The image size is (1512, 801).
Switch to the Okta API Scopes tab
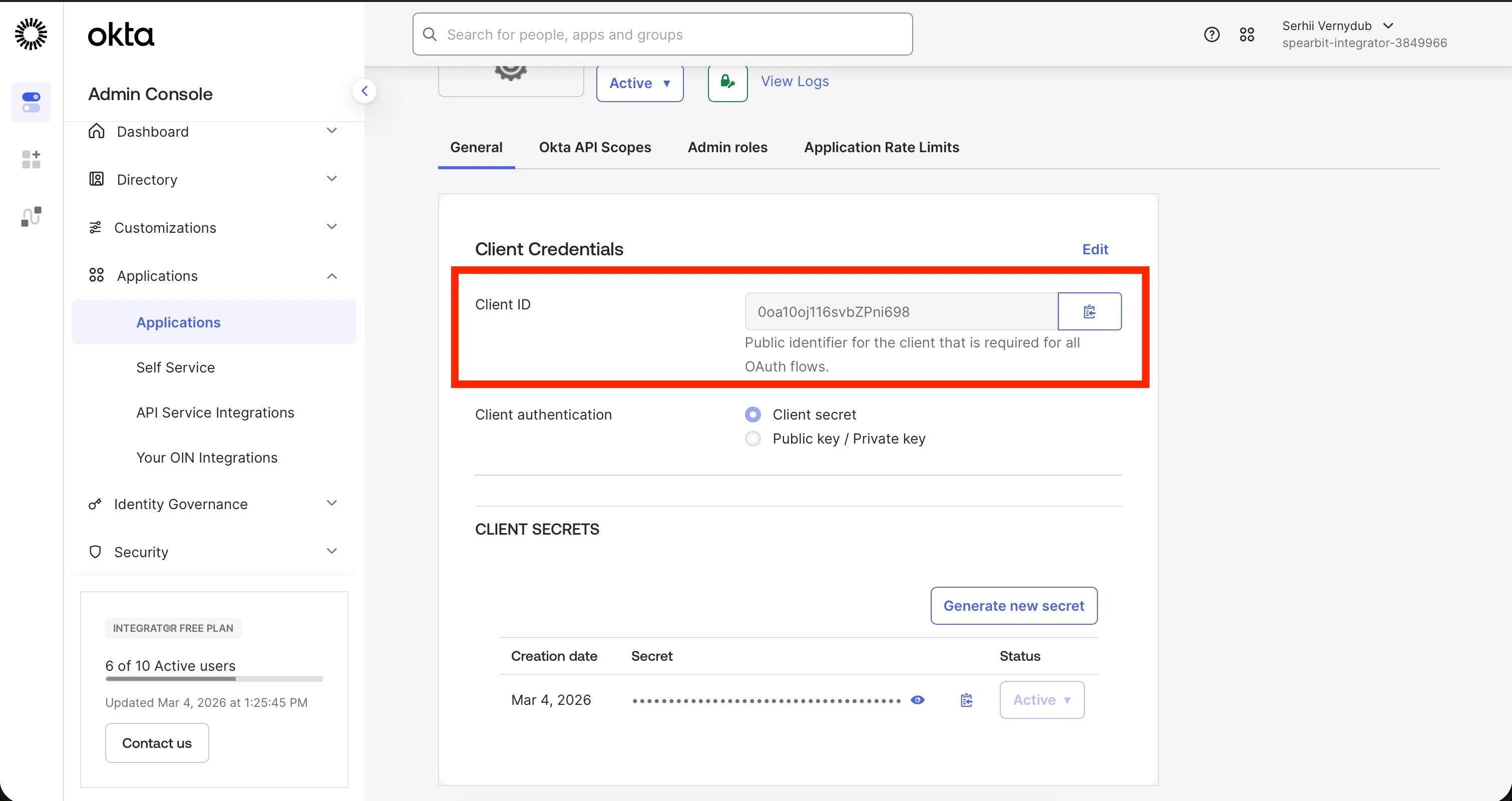(595, 147)
